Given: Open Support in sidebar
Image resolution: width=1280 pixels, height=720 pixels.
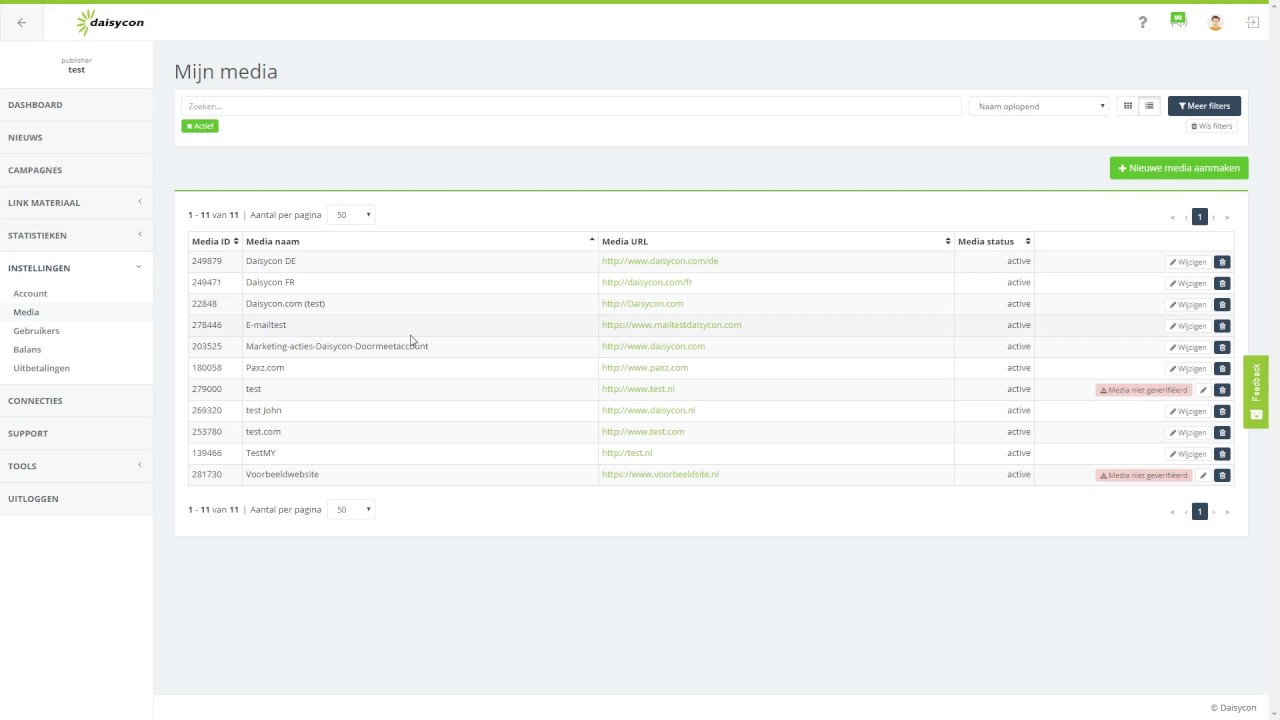Looking at the screenshot, I should coord(76,433).
